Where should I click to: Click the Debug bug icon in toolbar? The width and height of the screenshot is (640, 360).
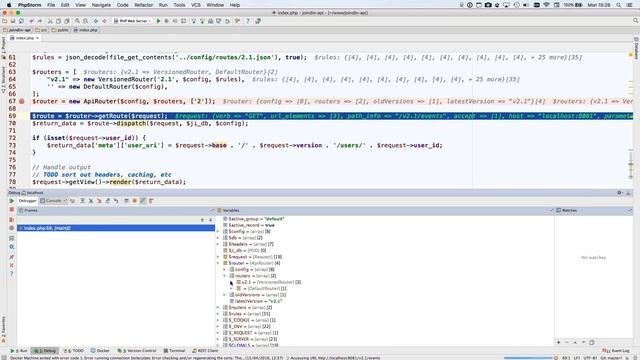click(x=167, y=21)
